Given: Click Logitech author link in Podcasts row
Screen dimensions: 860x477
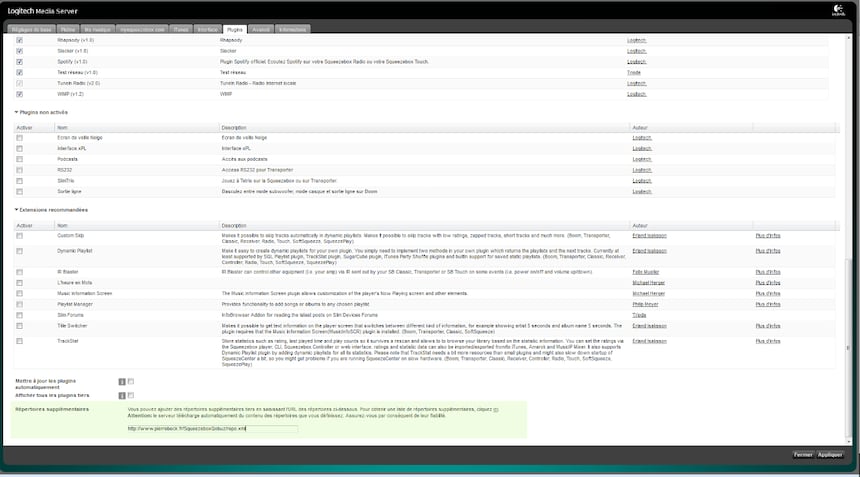Looking at the screenshot, I should point(642,159).
